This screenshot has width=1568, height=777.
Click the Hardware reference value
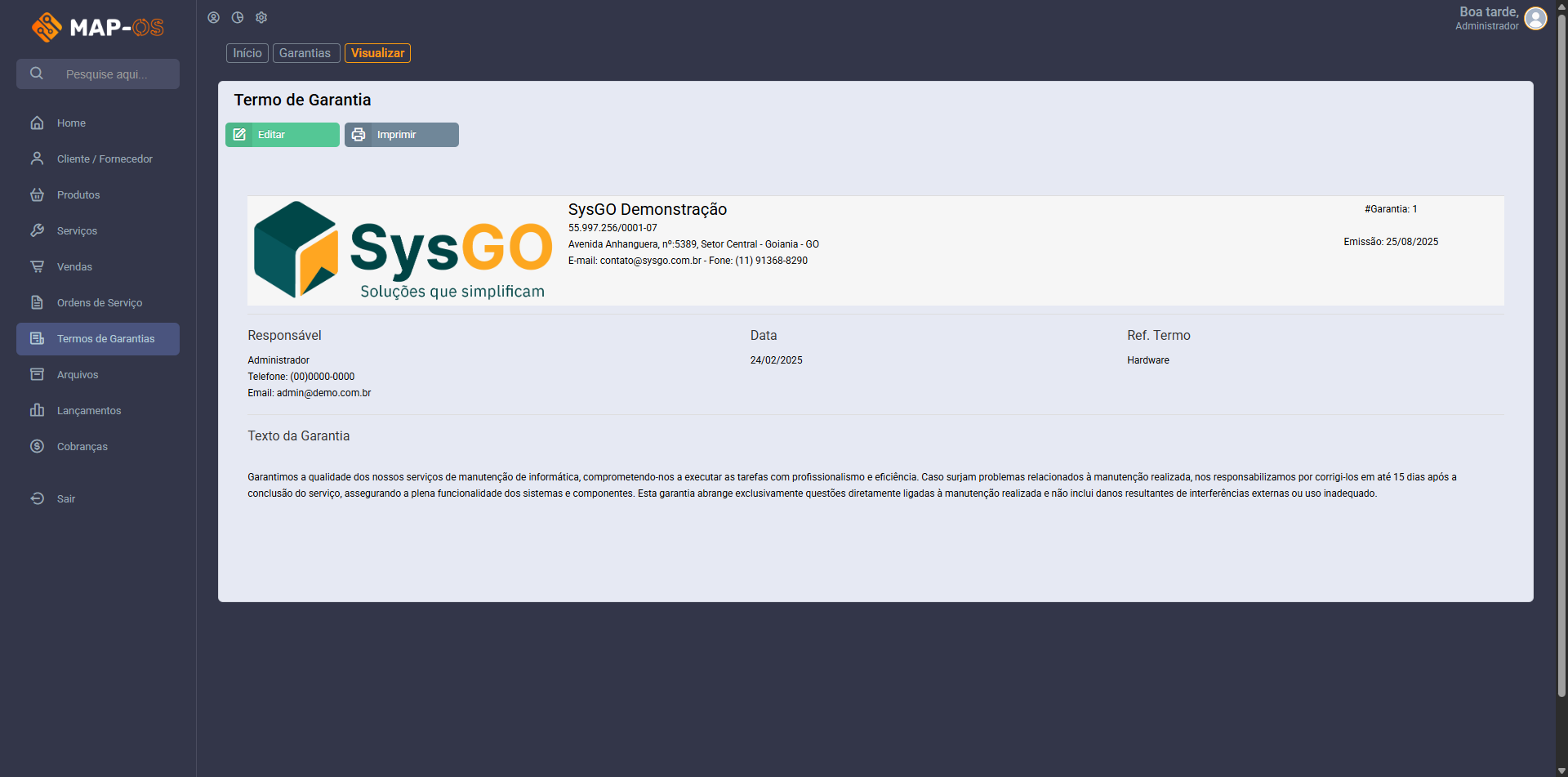[x=1148, y=360]
